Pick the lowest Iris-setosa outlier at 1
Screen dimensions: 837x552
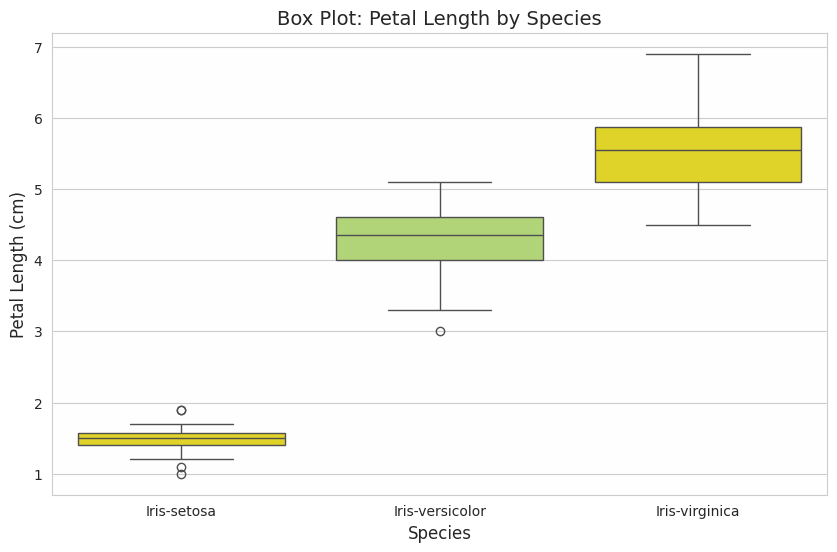pos(181,474)
